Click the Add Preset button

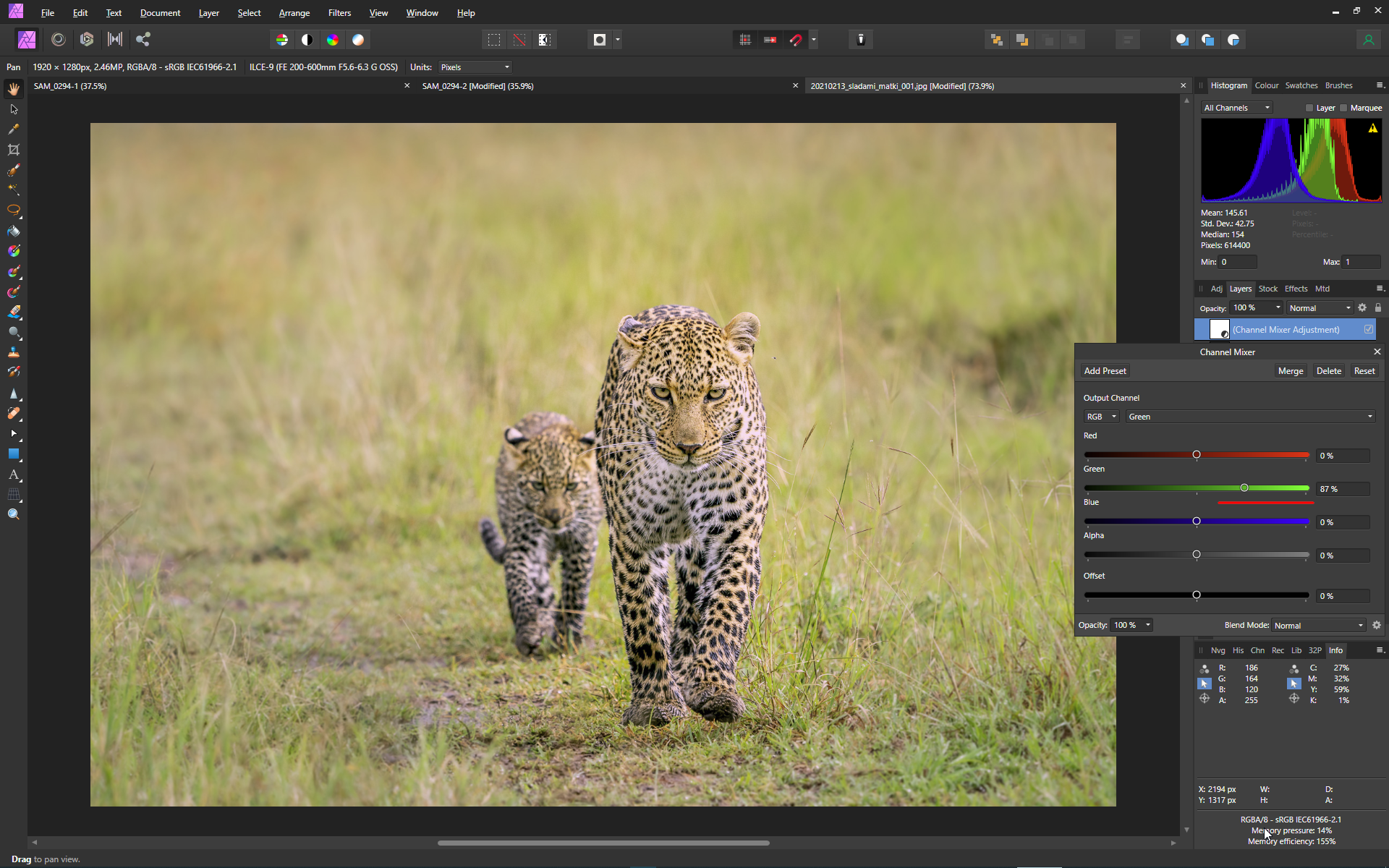tap(1105, 371)
